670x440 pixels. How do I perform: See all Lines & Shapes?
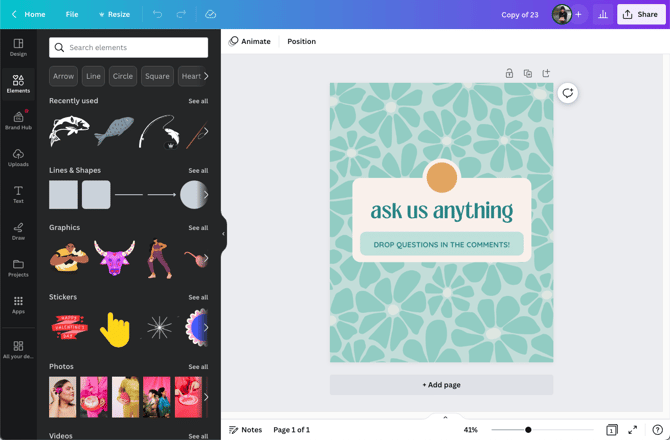[x=198, y=170]
